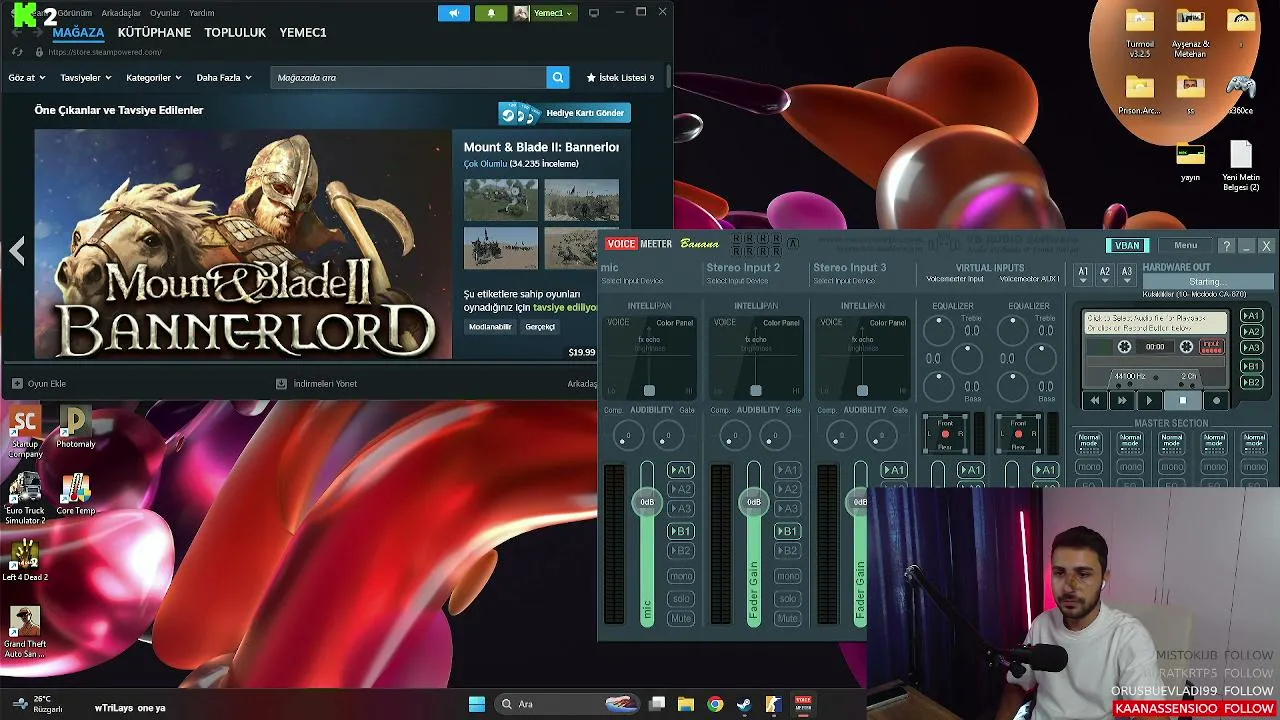The width and height of the screenshot is (1280, 720).
Task: Open the YEMEC1 profile tab
Action: (303, 32)
